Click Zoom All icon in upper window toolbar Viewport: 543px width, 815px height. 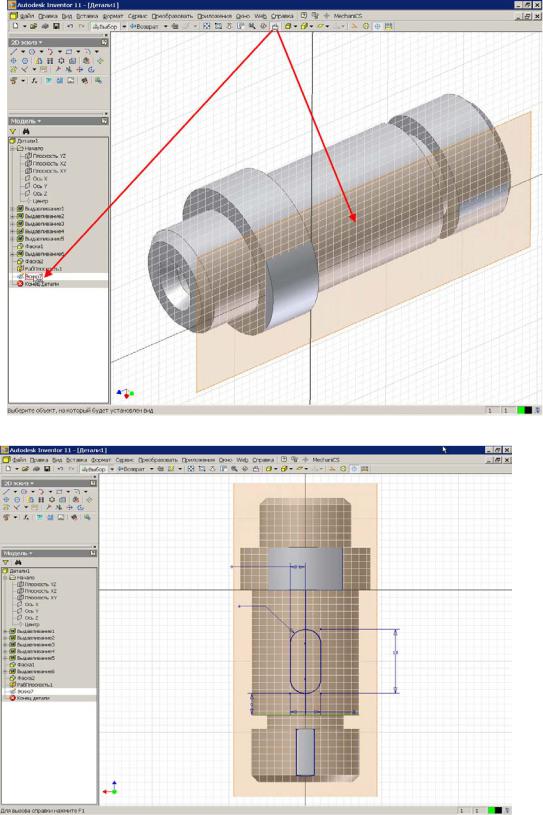pos(207,26)
